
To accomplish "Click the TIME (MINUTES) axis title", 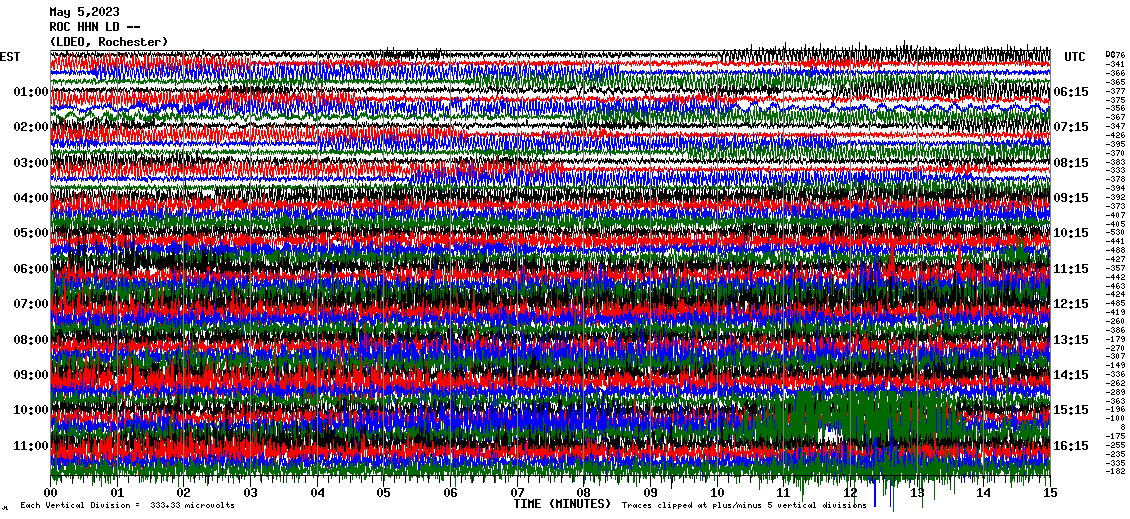I will [x=562, y=505].
